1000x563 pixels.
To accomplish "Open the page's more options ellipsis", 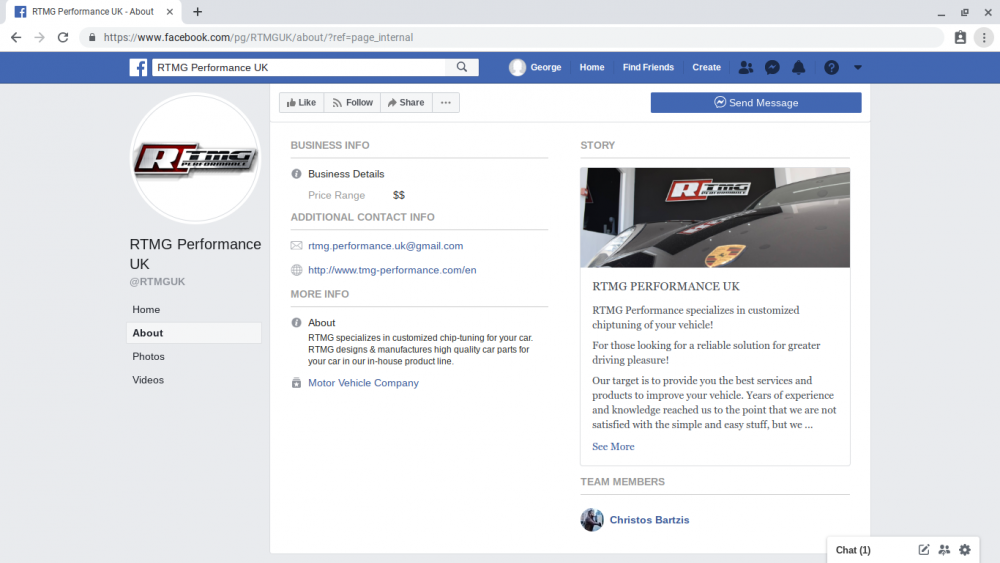I will coord(446,102).
